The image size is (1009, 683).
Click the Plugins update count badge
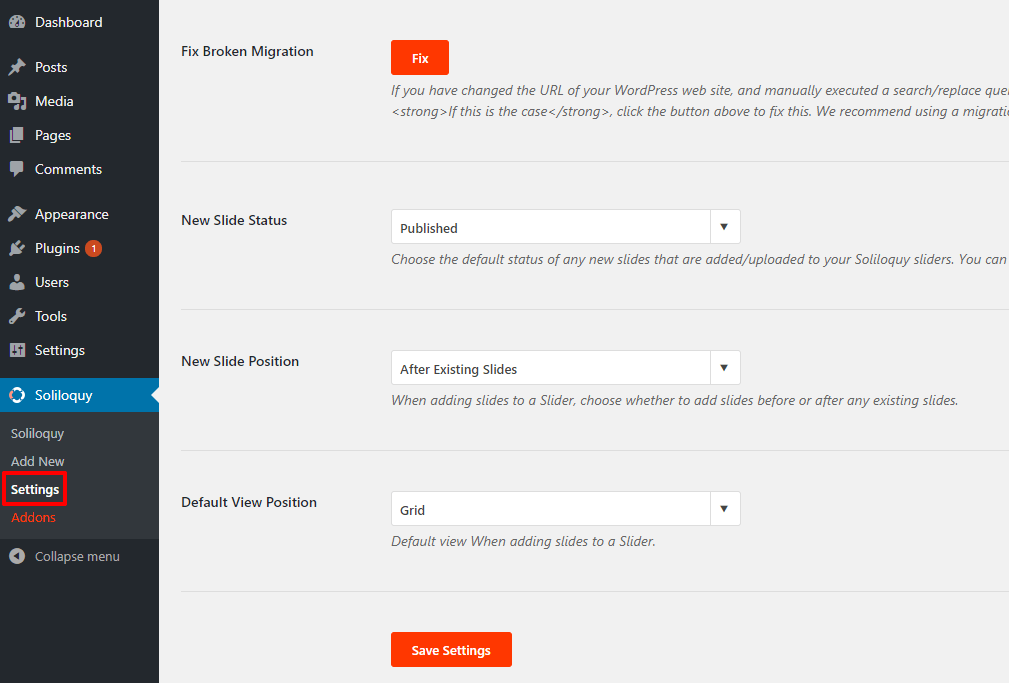pos(93,248)
